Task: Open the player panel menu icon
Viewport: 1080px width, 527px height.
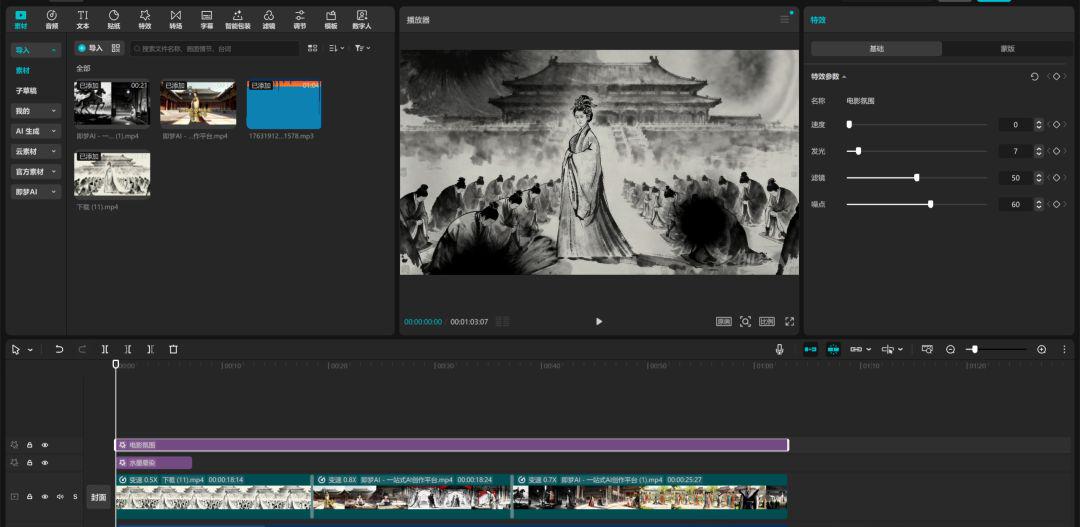Action: (x=785, y=19)
